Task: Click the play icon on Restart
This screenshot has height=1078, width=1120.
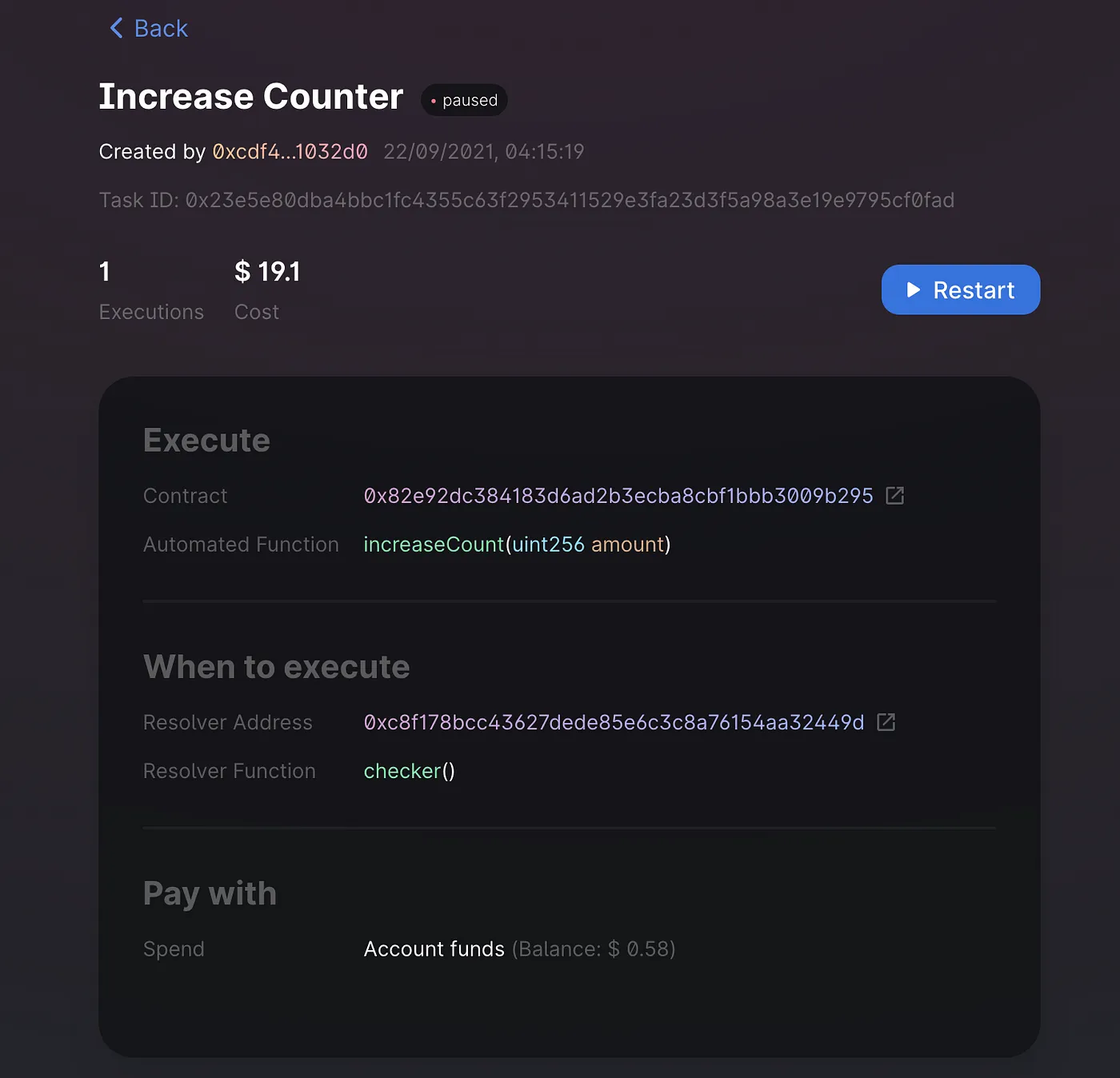Action: coord(913,289)
